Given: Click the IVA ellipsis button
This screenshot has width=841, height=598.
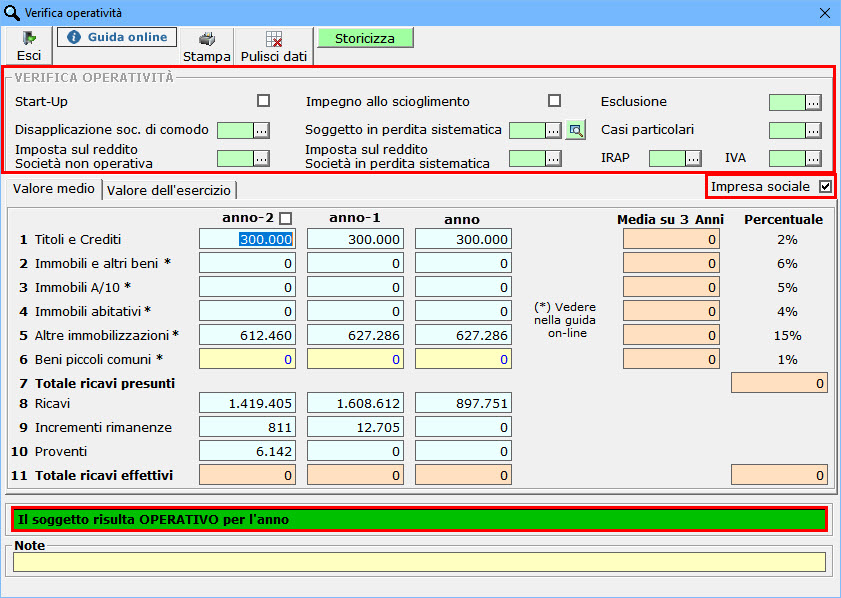Looking at the screenshot, I should pos(813,158).
